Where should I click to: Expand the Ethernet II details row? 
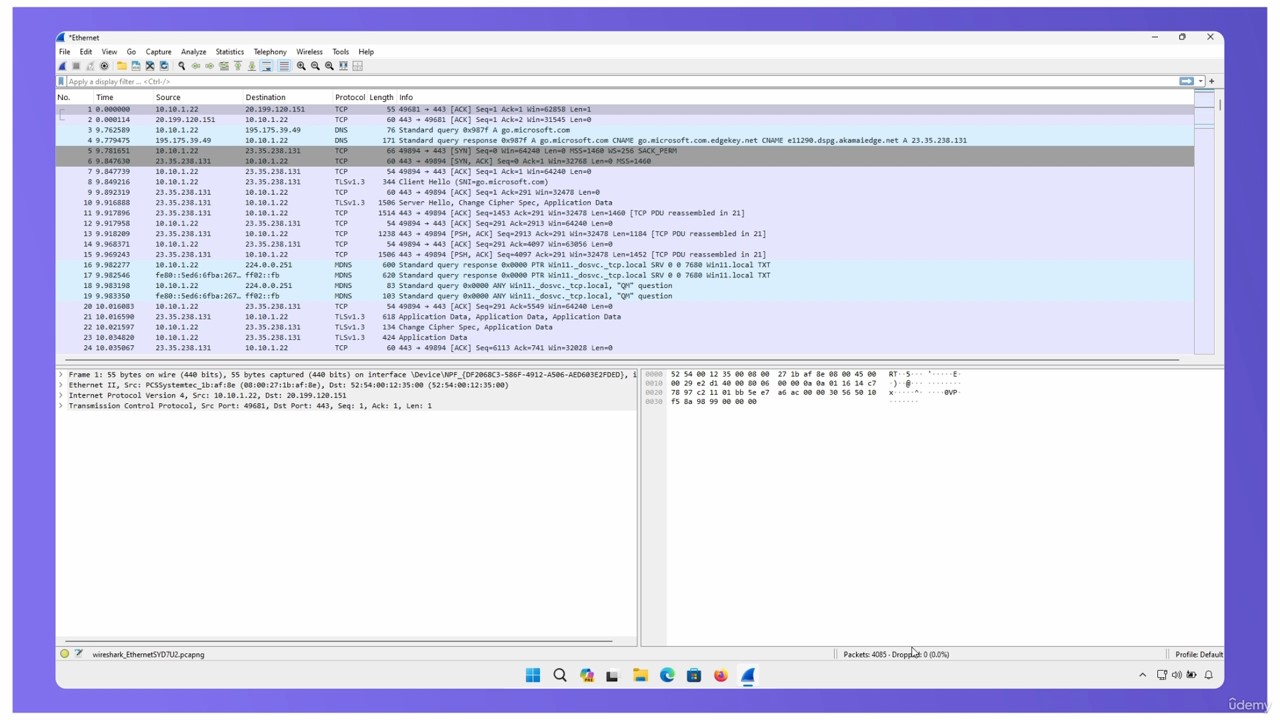[61, 385]
